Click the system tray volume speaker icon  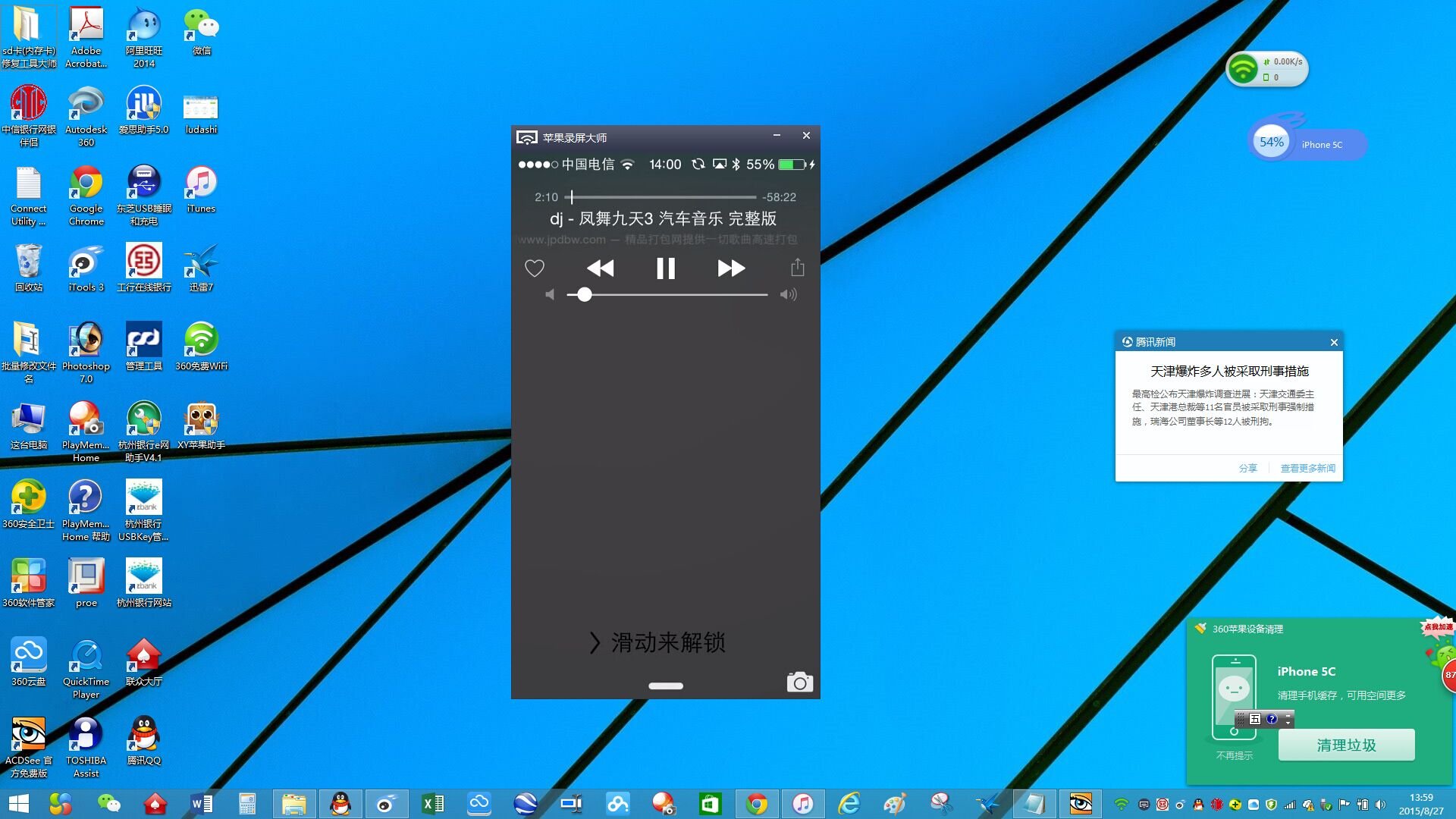click(x=1380, y=805)
